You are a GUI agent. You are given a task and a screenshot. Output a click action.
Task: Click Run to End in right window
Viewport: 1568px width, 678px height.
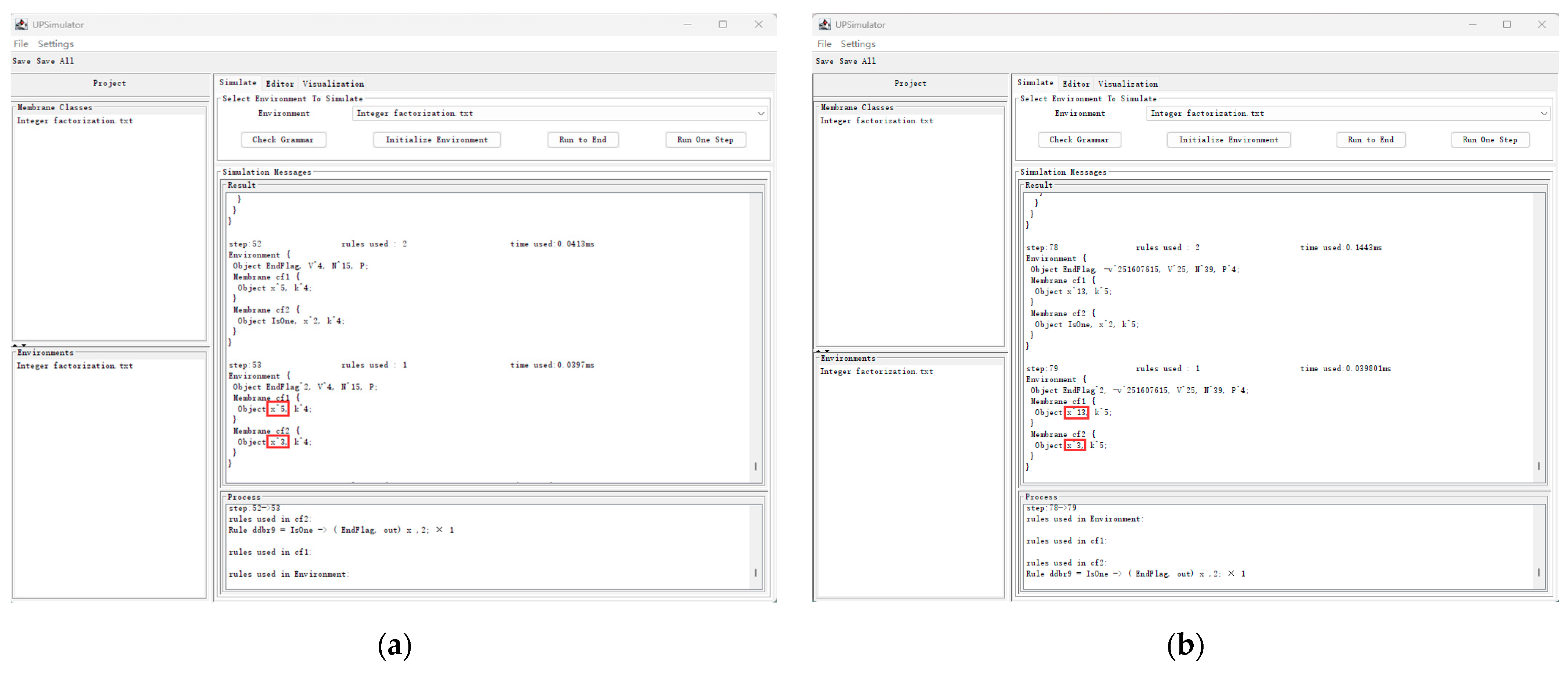point(1370,140)
